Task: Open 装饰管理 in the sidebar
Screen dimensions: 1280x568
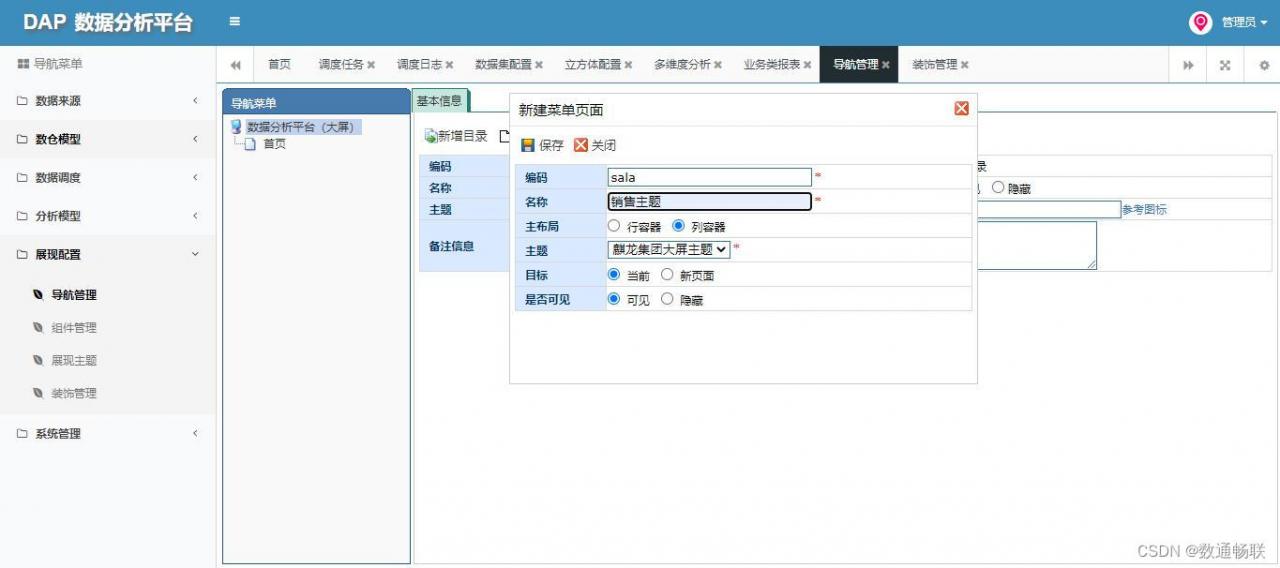Action: click(74, 394)
